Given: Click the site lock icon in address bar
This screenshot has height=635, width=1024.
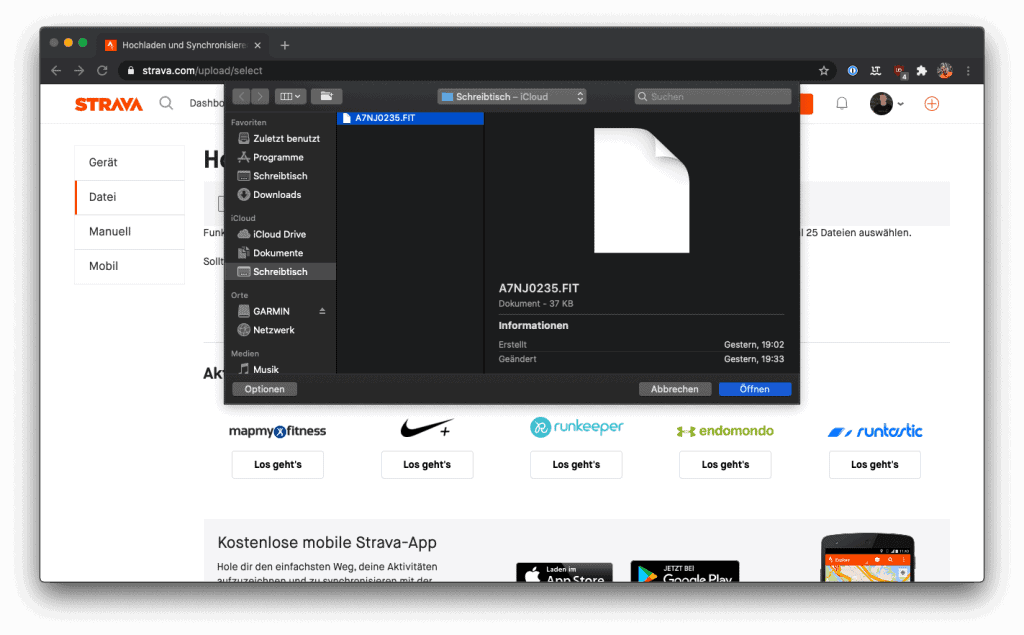Looking at the screenshot, I should tap(131, 71).
